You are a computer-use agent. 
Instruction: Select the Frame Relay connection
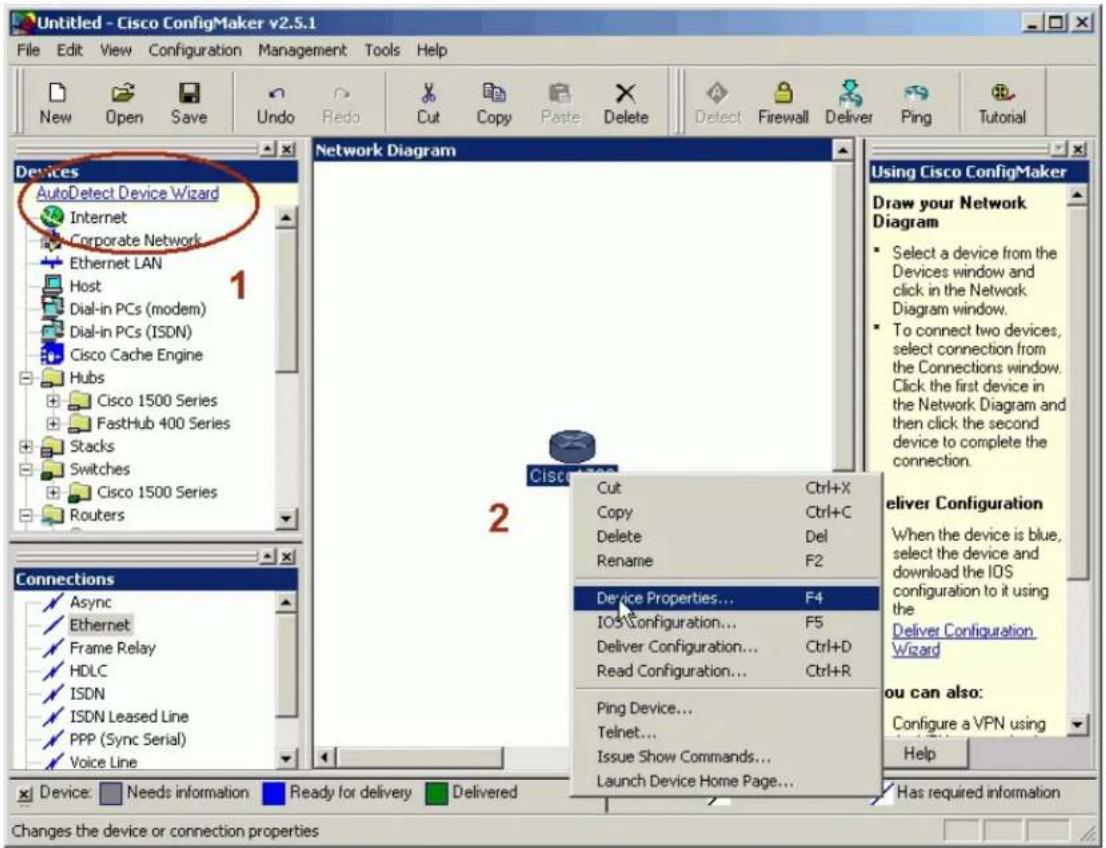pyautogui.click(x=112, y=648)
